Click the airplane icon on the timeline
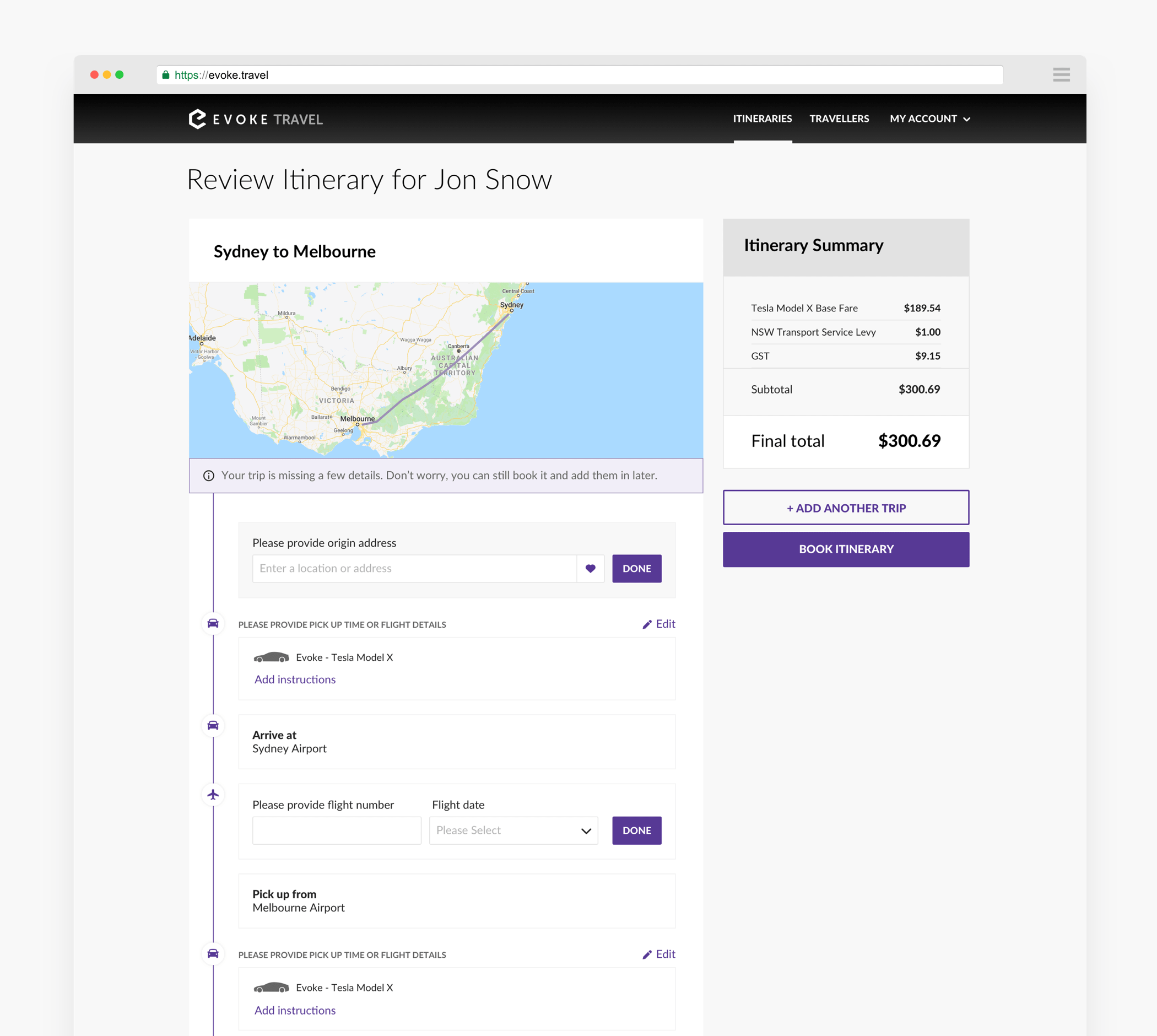1157x1036 pixels. coord(213,794)
